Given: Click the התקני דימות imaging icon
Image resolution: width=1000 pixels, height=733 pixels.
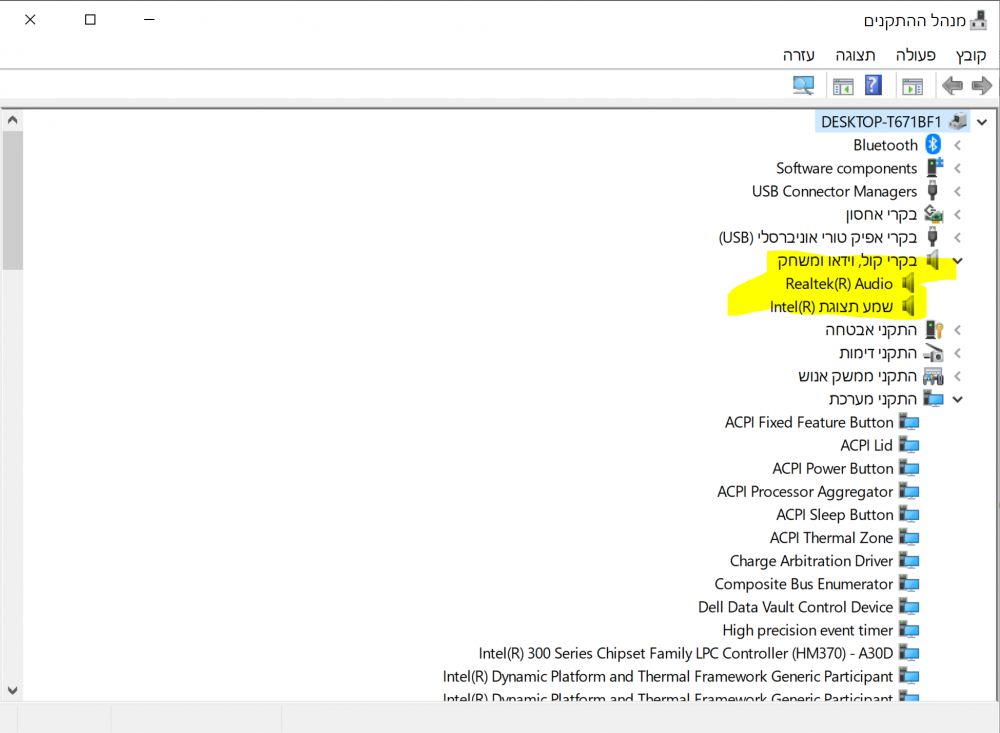Looking at the screenshot, I should [934, 353].
